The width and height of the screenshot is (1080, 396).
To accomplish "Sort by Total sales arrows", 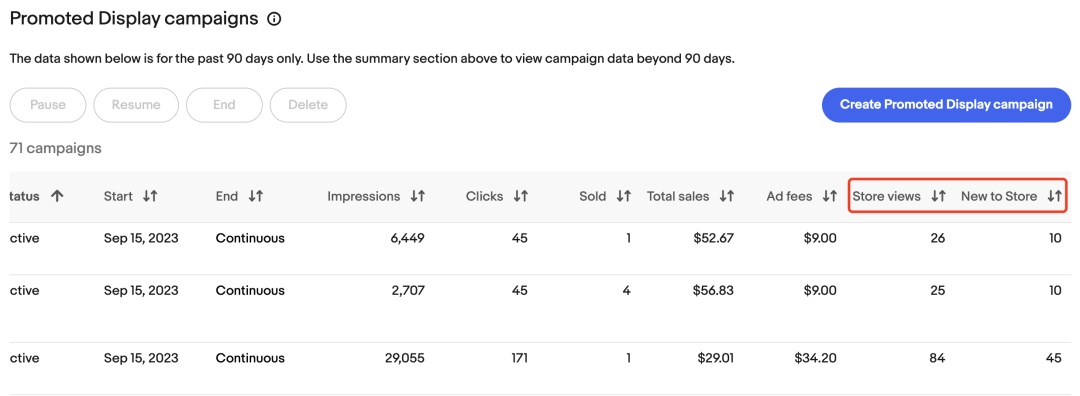I will (727, 196).
